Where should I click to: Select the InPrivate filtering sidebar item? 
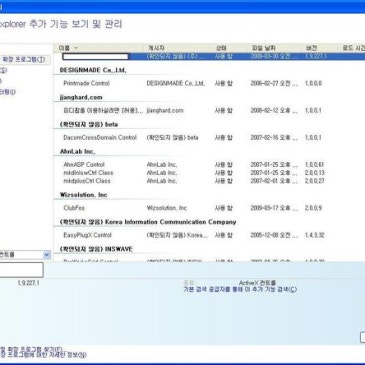pos(7,92)
